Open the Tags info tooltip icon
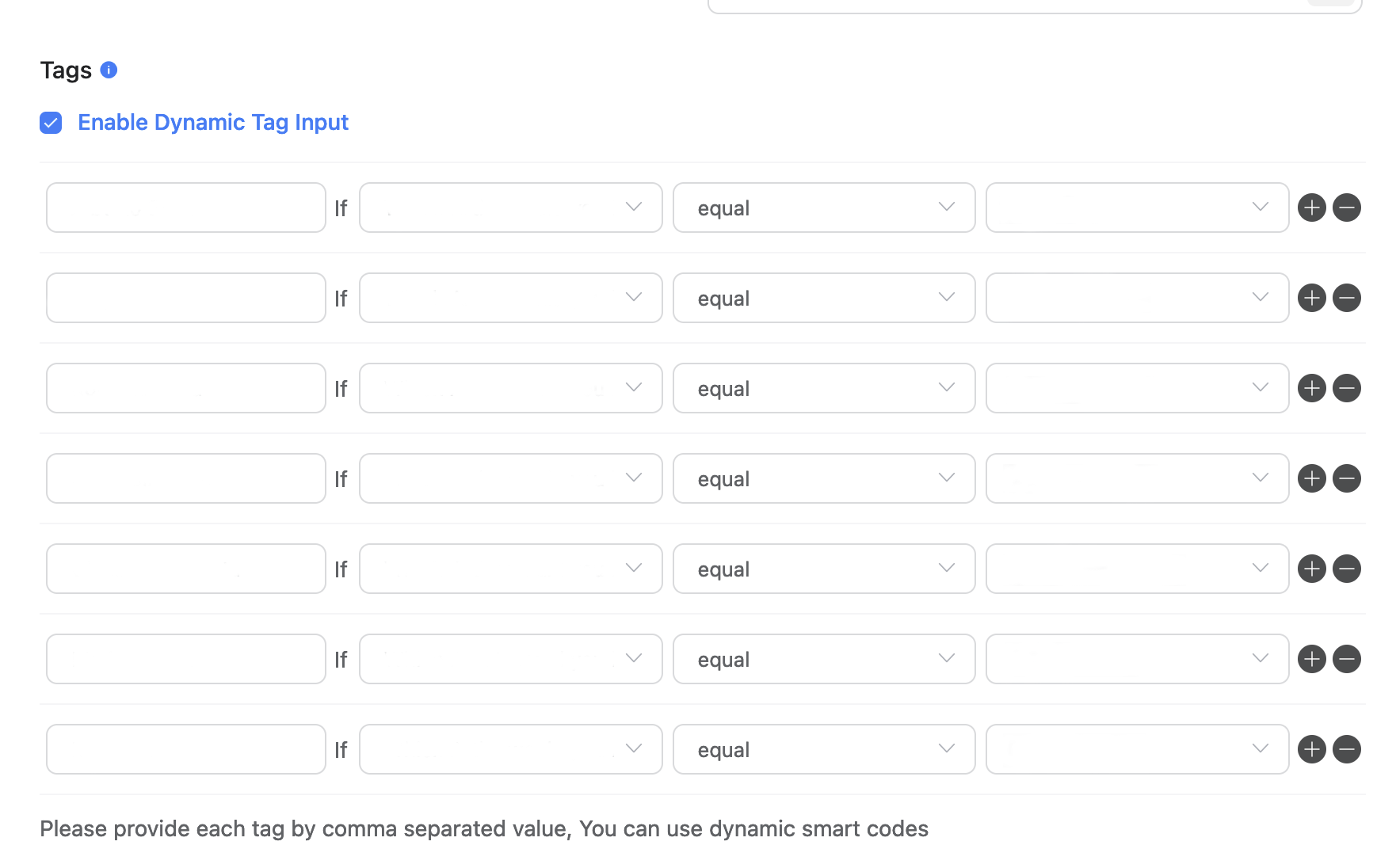 (109, 70)
